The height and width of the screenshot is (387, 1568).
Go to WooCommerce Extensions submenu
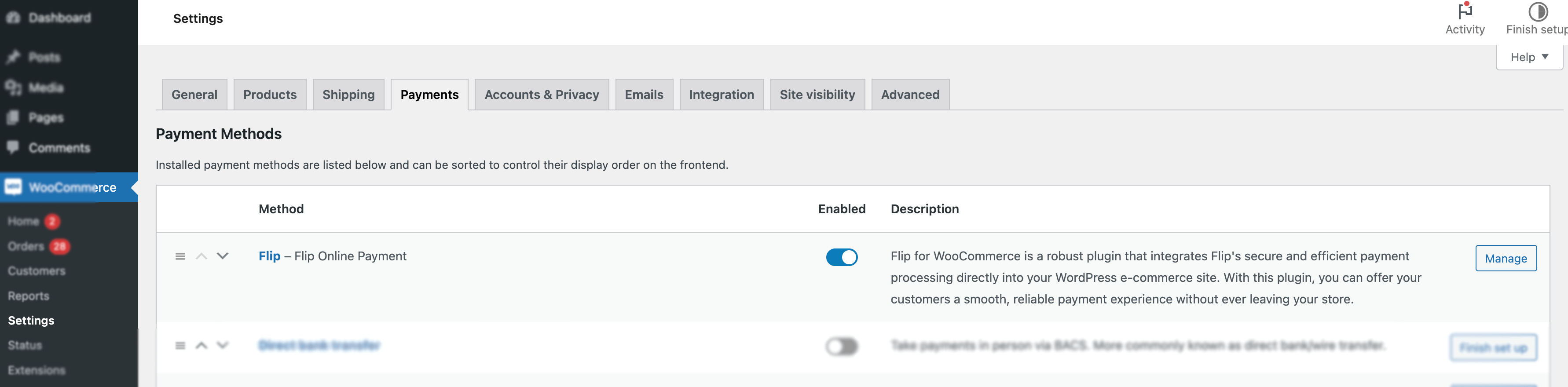pos(37,370)
